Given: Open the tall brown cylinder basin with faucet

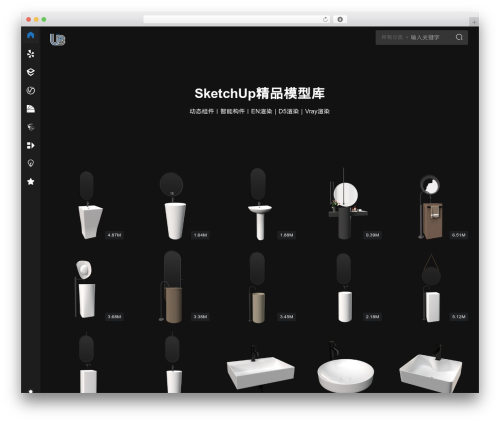Looking at the screenshot, I should (171, 287).
